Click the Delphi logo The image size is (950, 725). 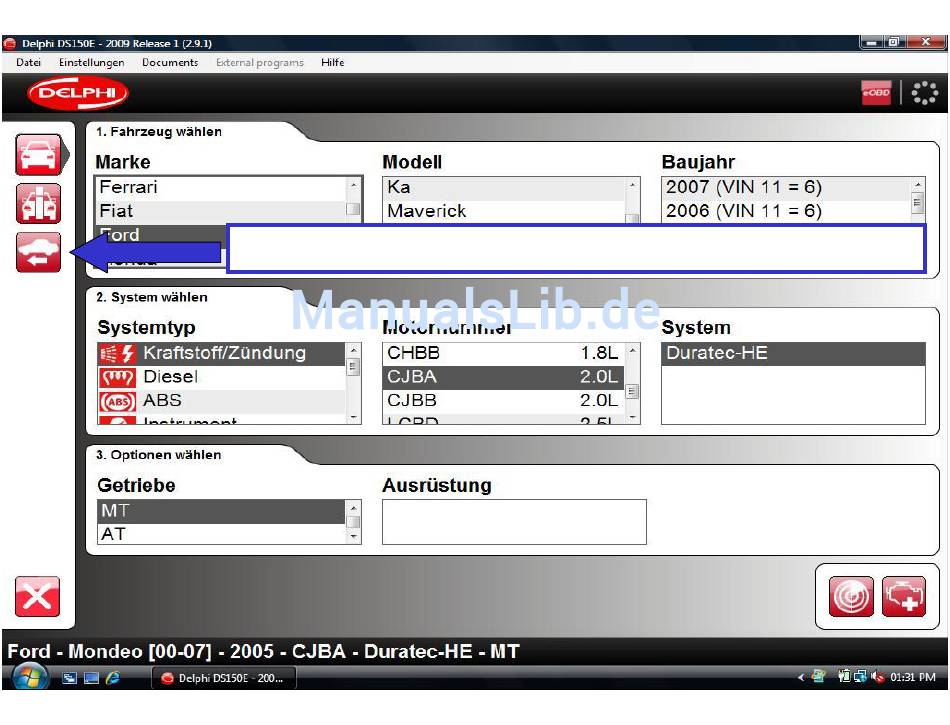[78, 93]
